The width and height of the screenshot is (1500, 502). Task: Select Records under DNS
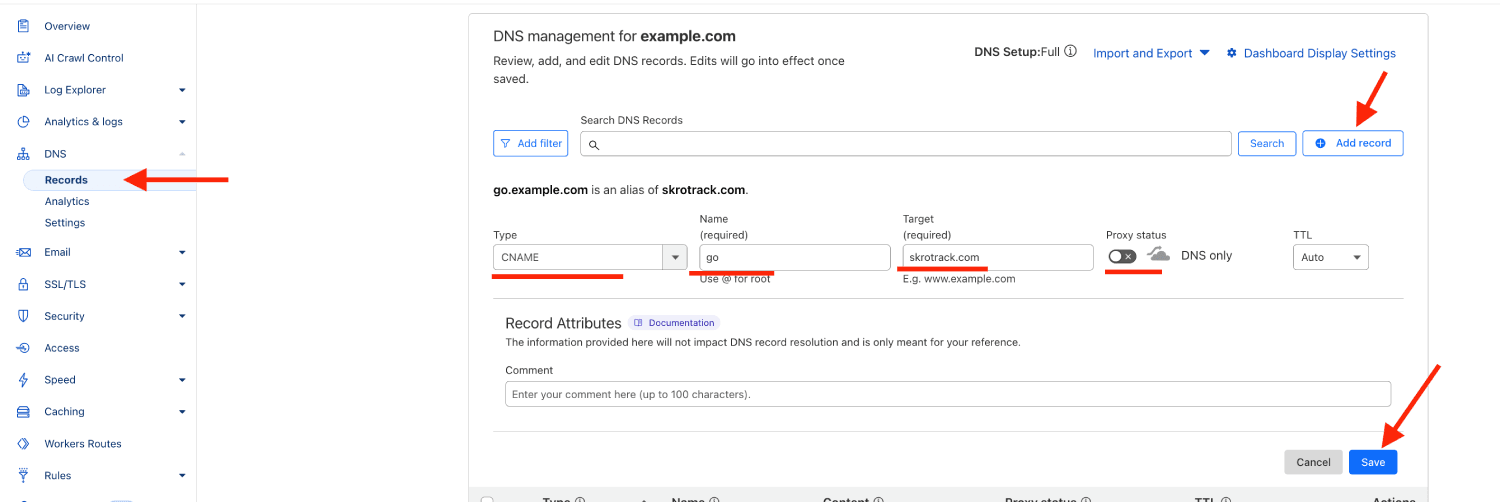coord(66,180)
